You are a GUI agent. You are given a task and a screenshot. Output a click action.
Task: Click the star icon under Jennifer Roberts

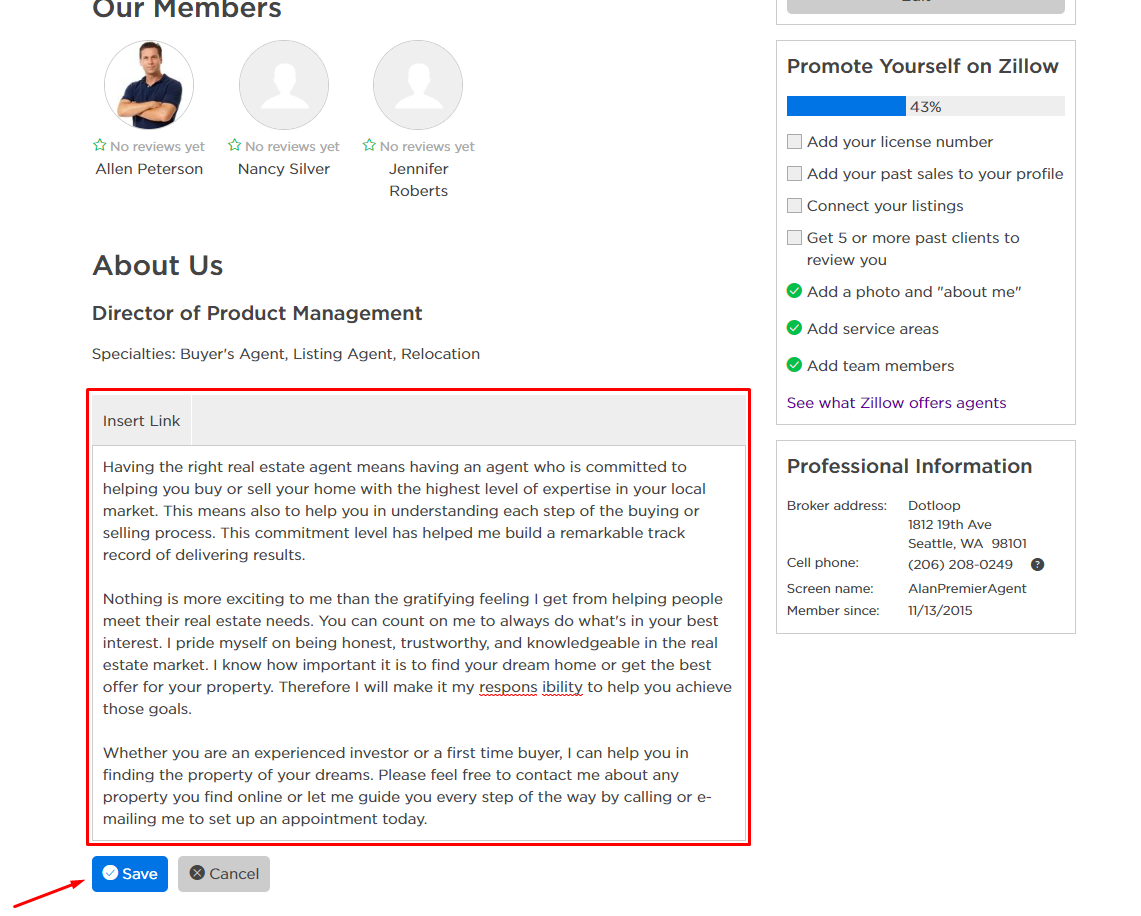point(369,146)
